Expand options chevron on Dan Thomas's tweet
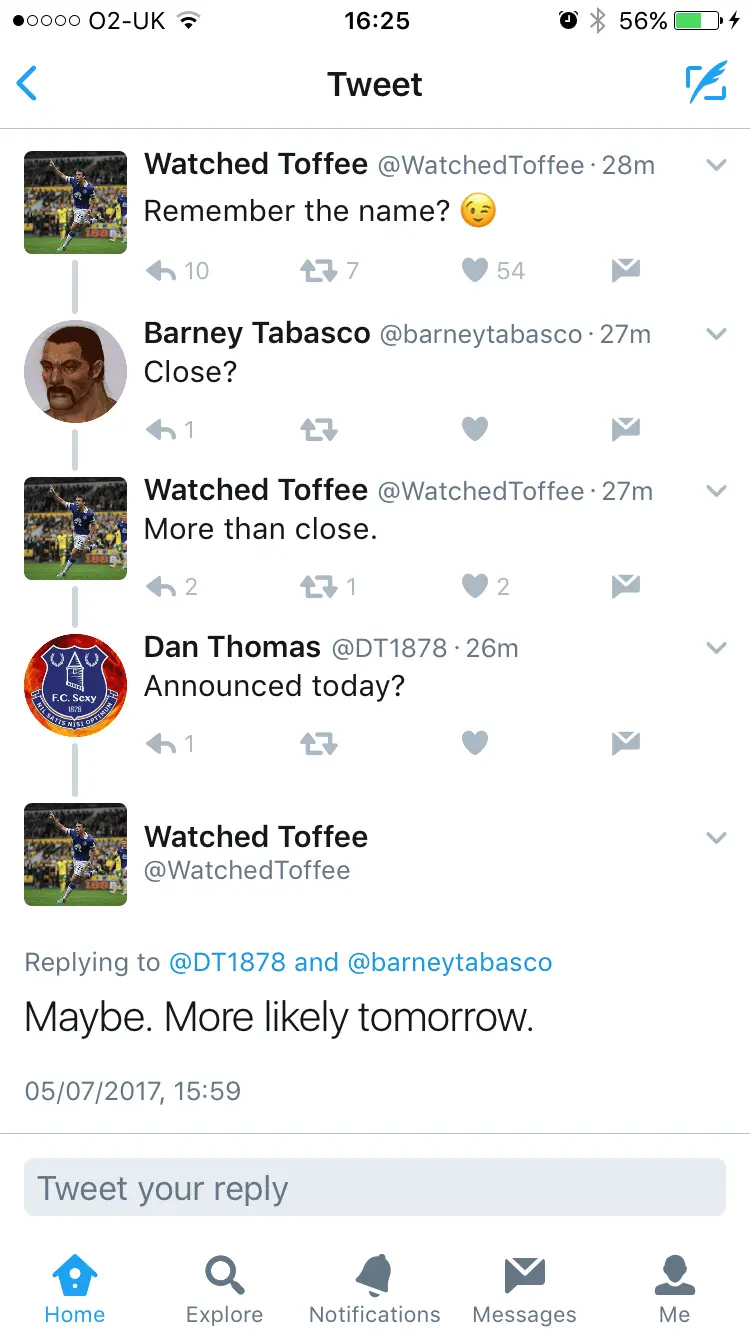The width and height of the screenshot is (750, 1334). 716,648
